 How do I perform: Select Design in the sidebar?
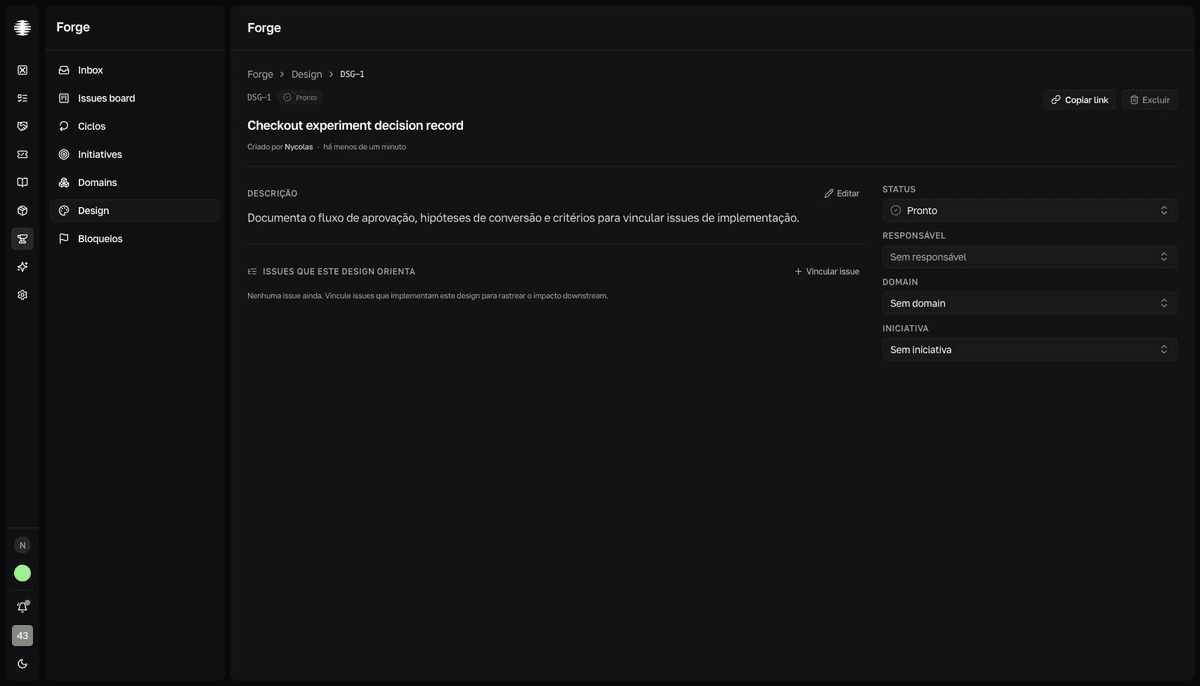[135, 210]
